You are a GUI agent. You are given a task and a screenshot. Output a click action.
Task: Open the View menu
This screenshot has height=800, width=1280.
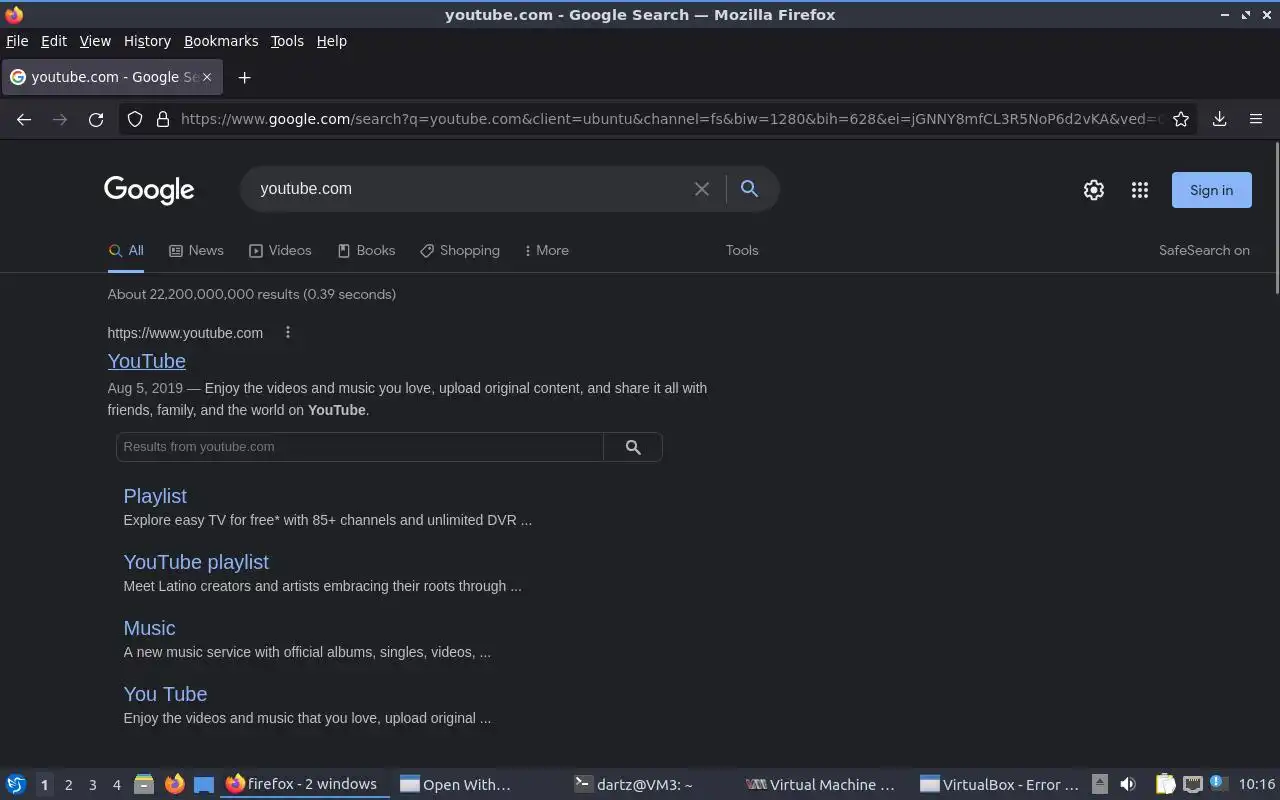pos(95,41)
